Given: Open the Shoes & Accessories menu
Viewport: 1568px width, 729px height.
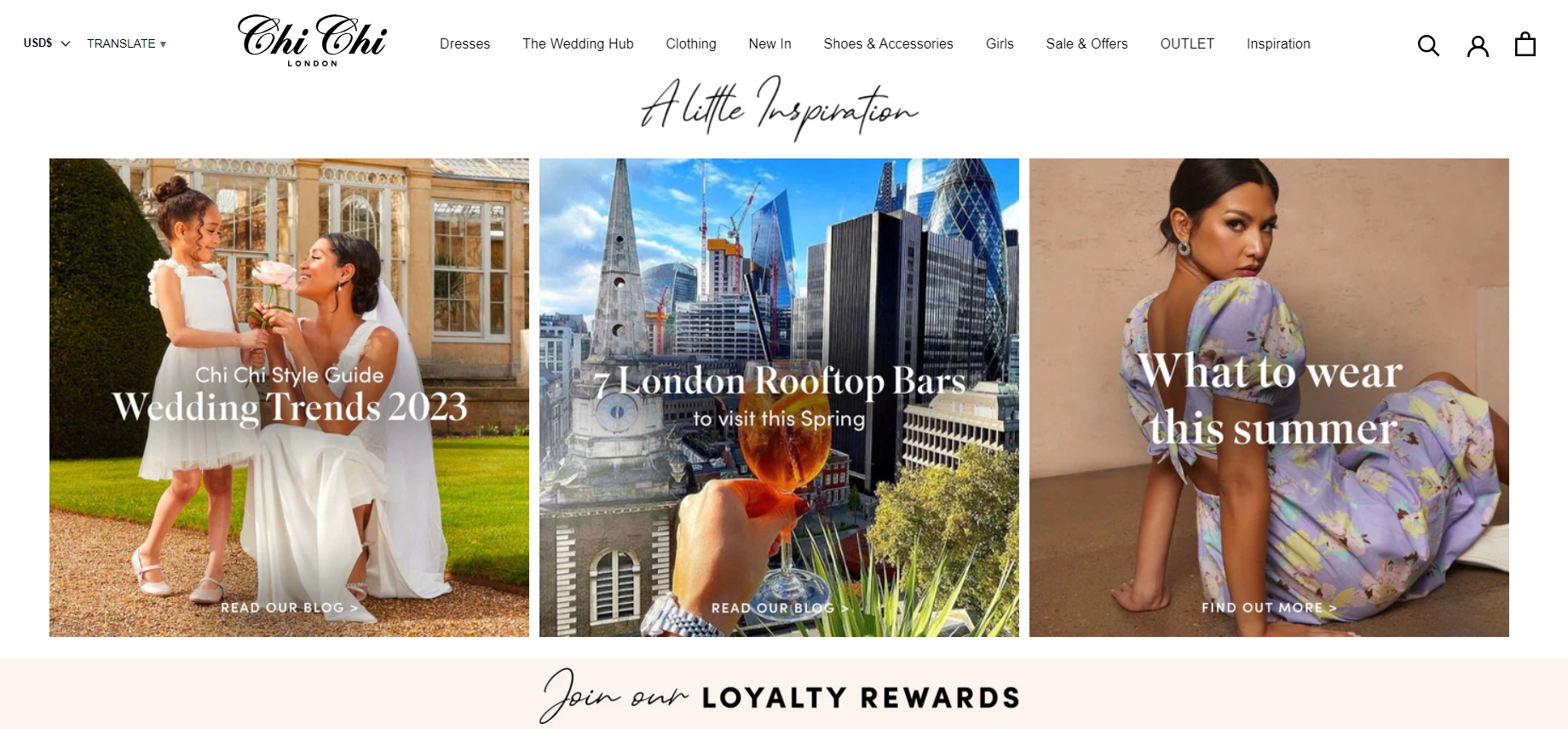Looking at the screenshot, I should coord(888,43).
